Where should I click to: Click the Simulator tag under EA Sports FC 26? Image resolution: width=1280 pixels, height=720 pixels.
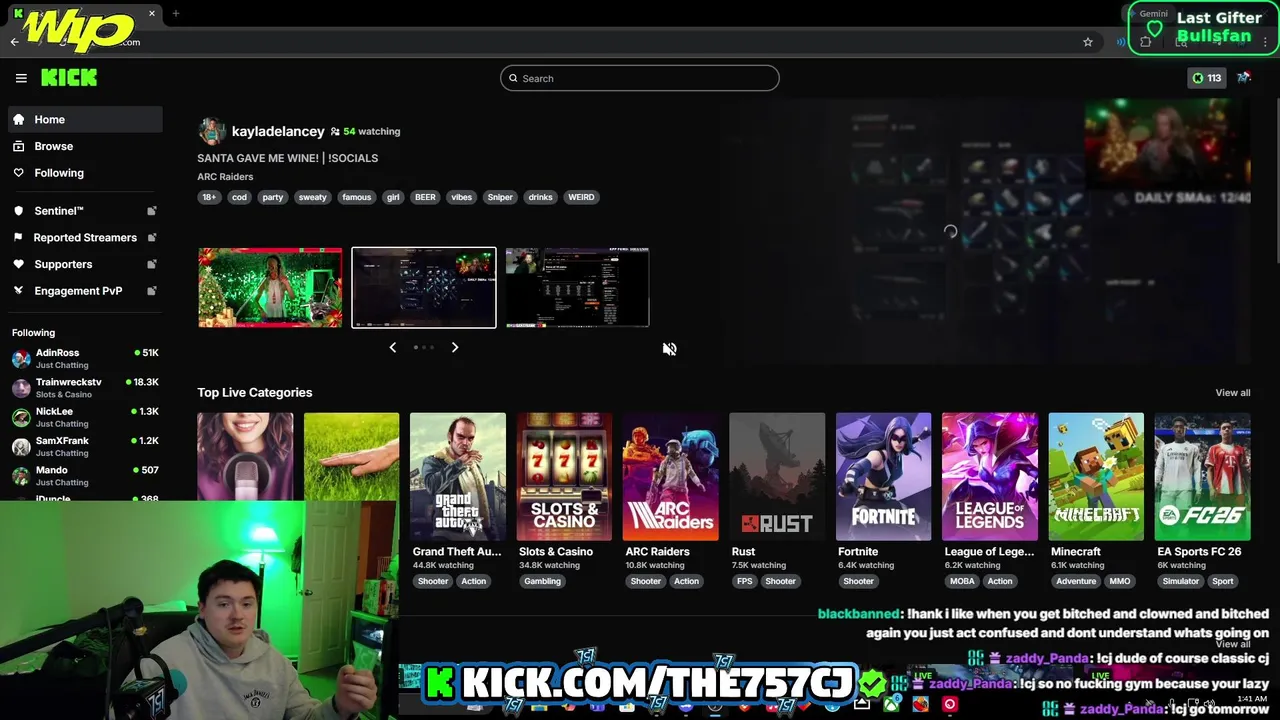tap(1181, 581)
